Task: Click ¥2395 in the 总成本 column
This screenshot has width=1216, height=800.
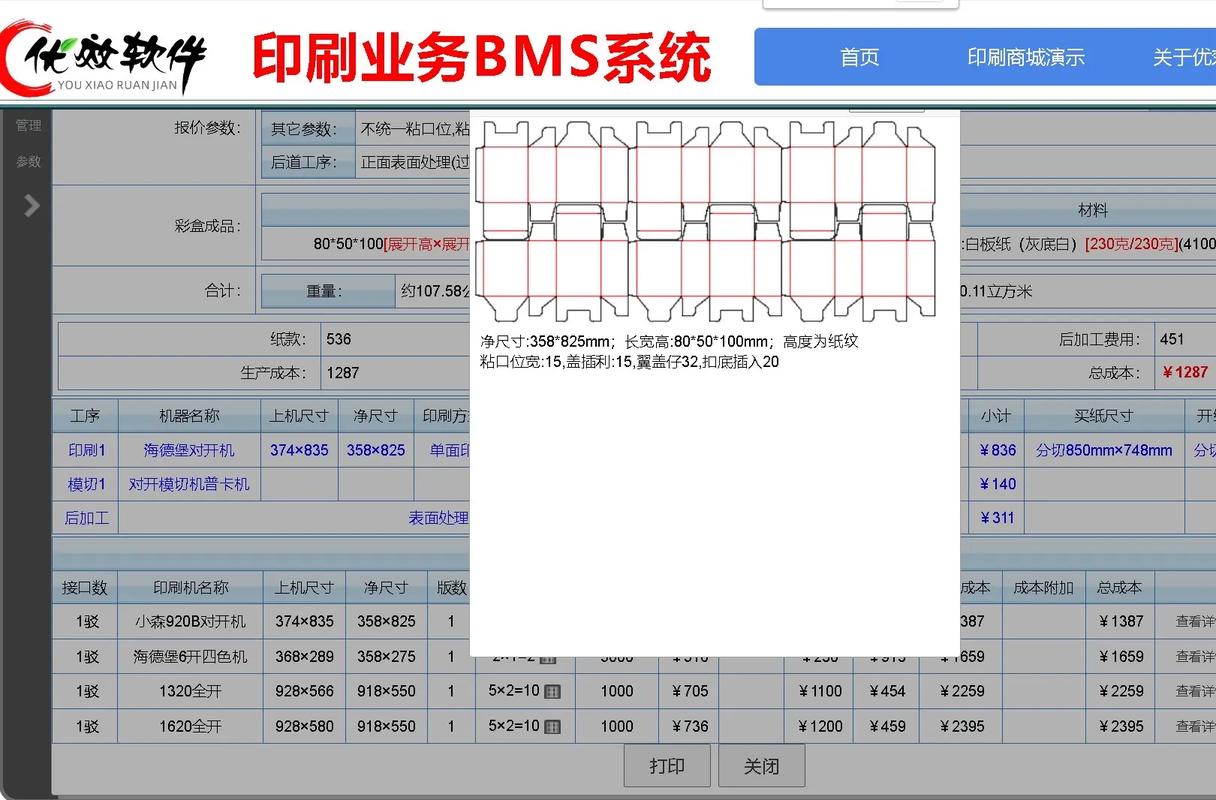Action: (1120, 726)
